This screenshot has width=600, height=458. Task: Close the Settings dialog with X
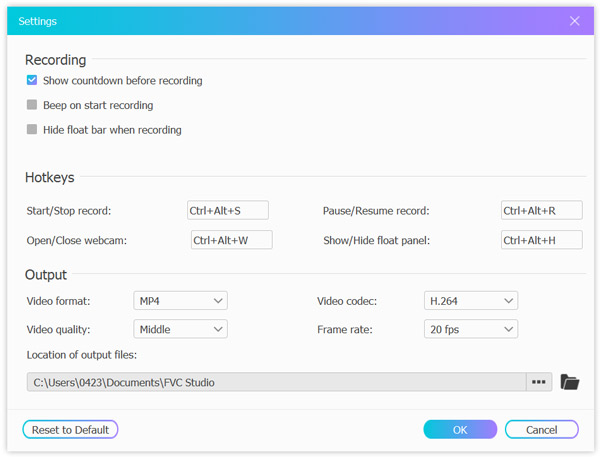(574, 21)
